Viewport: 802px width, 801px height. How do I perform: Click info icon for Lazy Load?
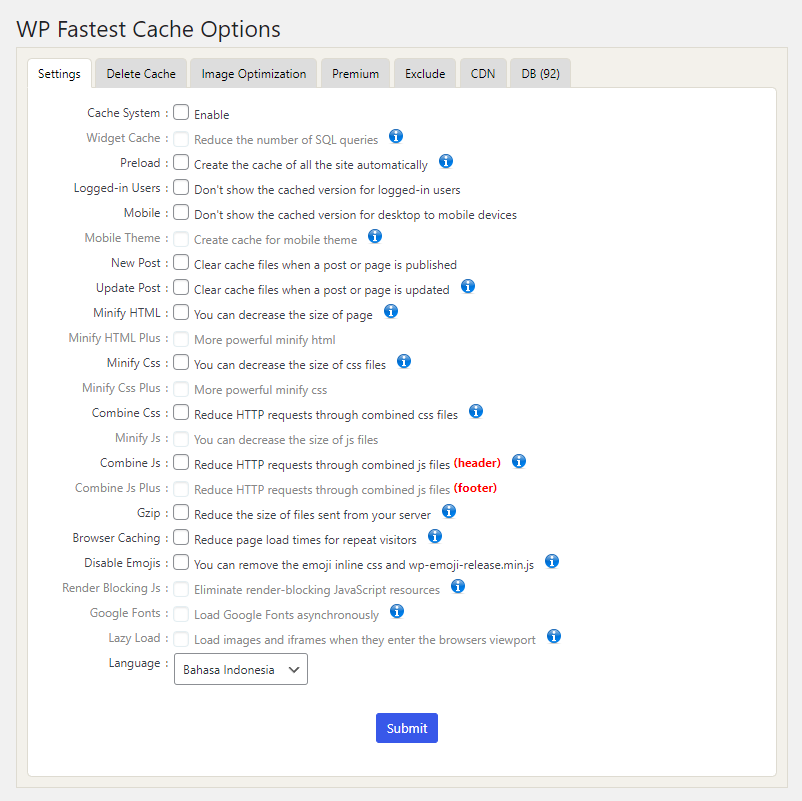pyautogui.click(x=554, y=636)
